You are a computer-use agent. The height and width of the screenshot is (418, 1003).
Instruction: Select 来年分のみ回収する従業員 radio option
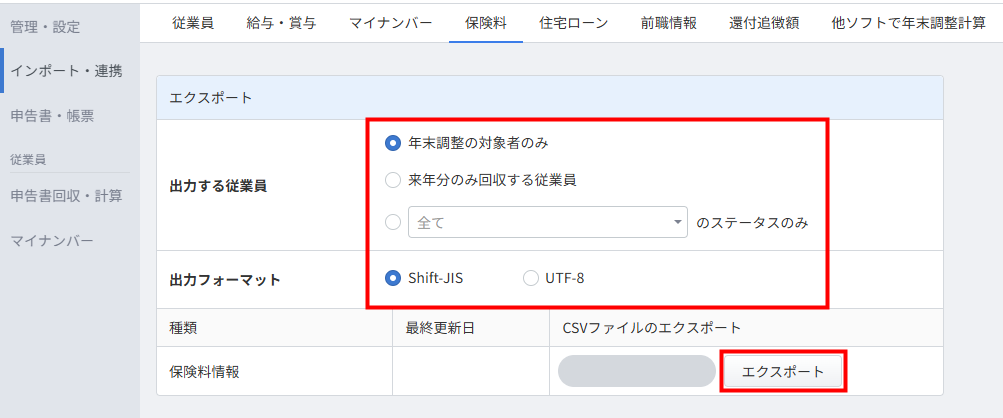tap(393, 181)
